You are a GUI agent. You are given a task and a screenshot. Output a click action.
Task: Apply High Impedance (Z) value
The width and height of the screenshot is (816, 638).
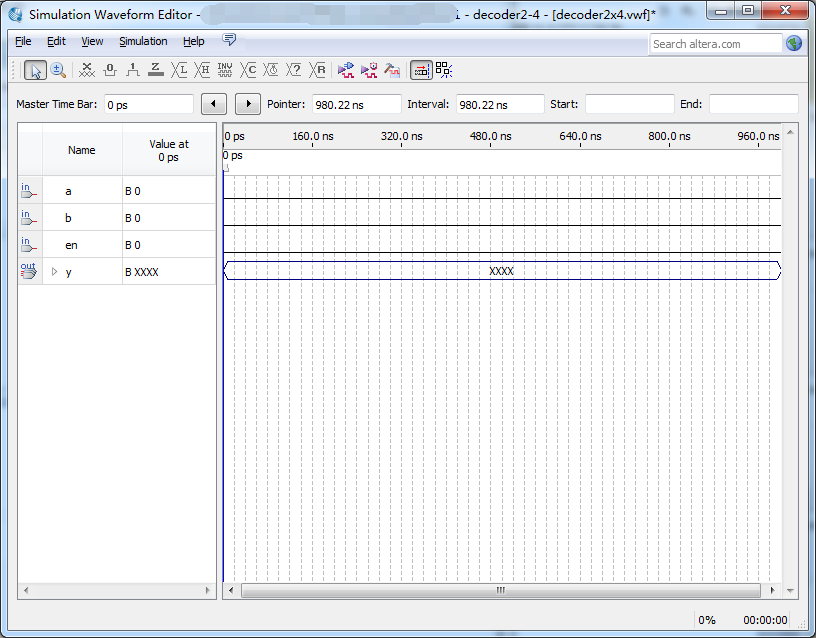[x=156, y=70]
